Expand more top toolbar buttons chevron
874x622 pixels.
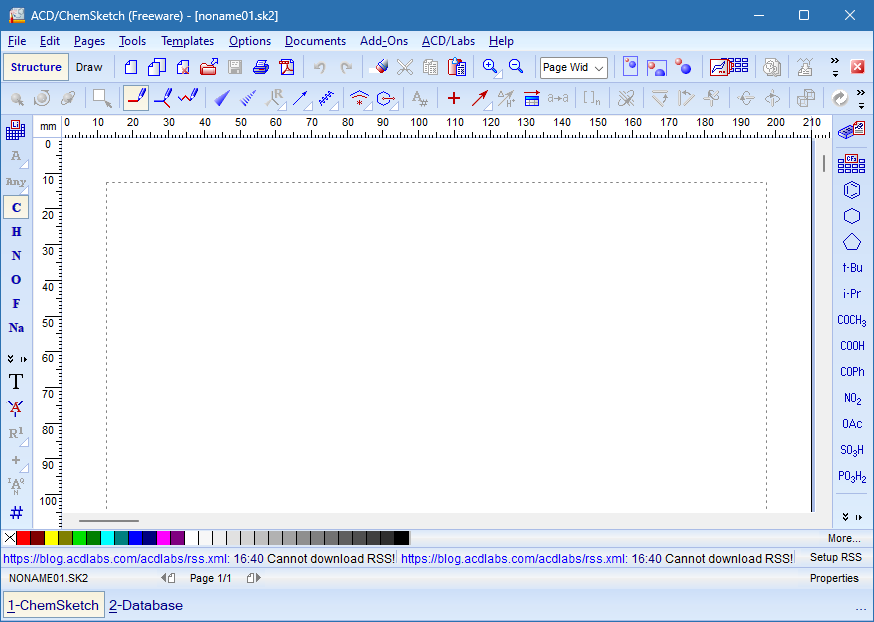pyautogui.click(x=834, y=61)
